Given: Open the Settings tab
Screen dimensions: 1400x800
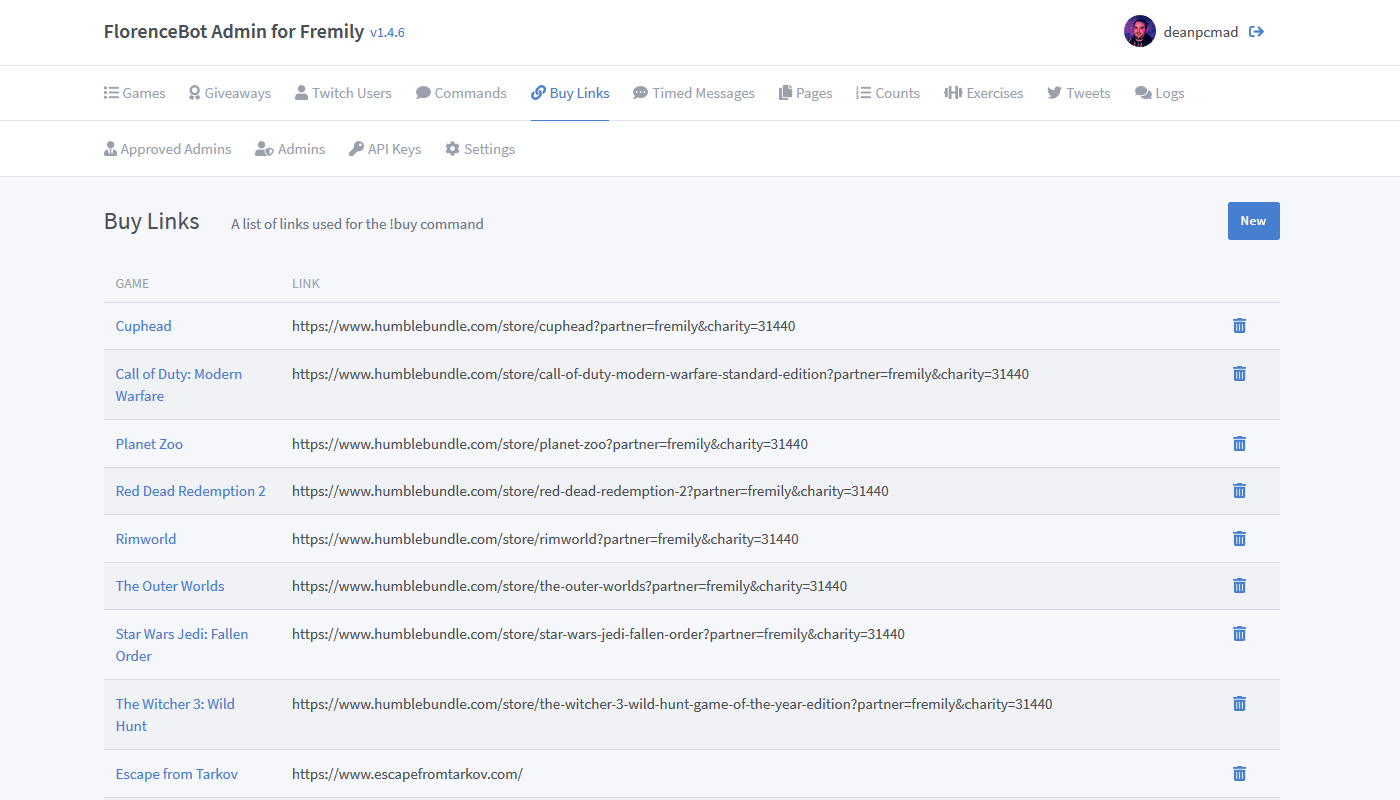Looking at the screenshot, I should coord(480,149).
